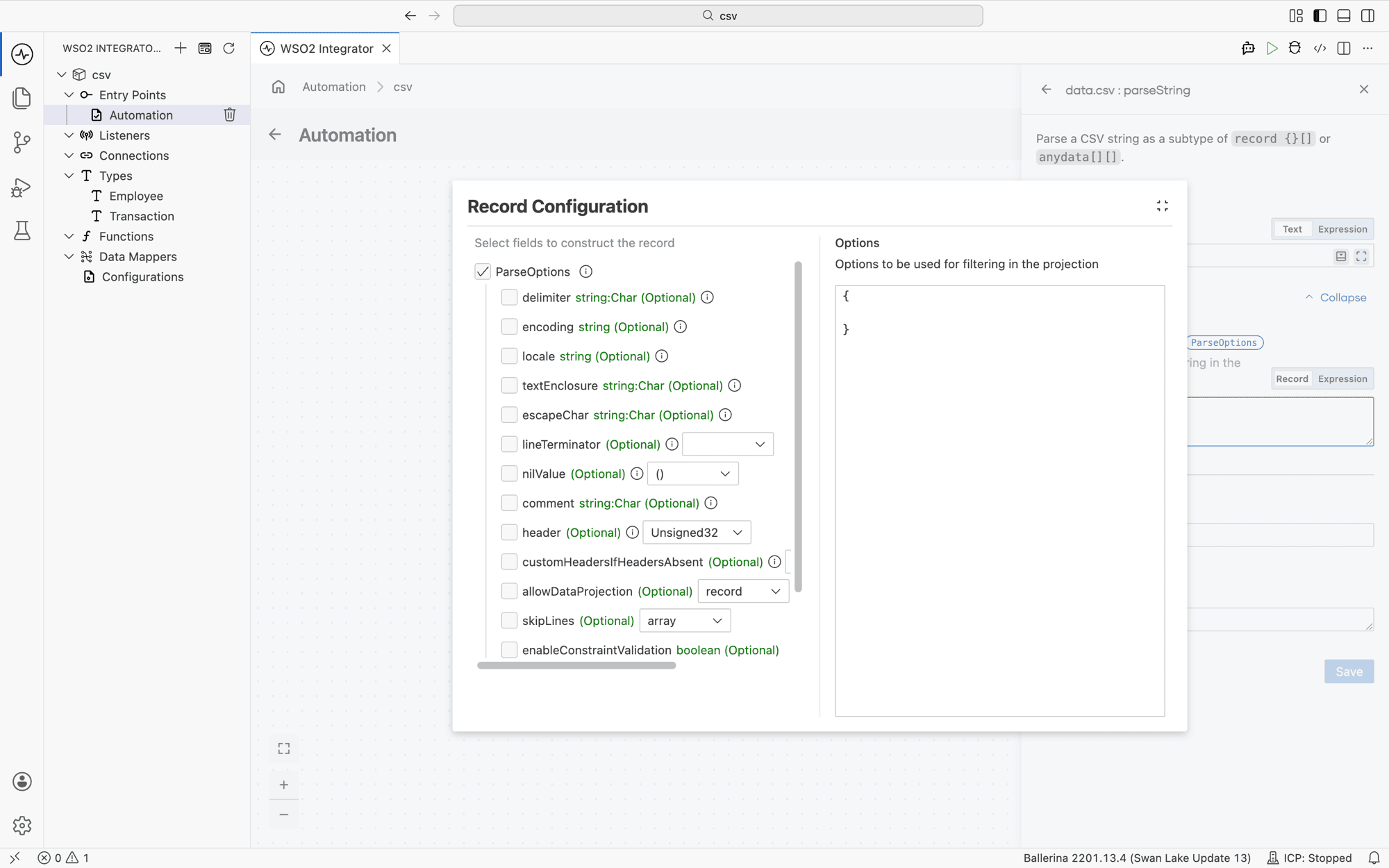Open the Explorer files icon in activity bar
The width and height of the screenshot is (1389, 868).
[22, 98]
